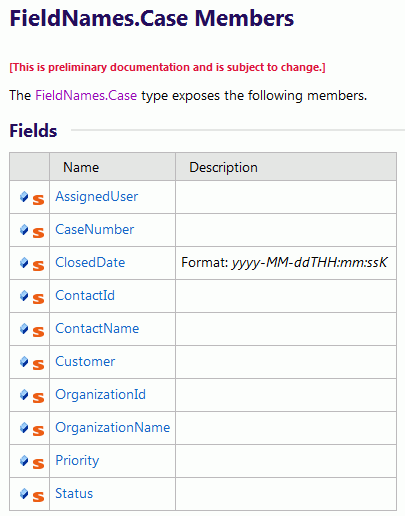Click the FieldNames.Case Members page title
This screenshot has height=516, width=405.
click(152, 18)
